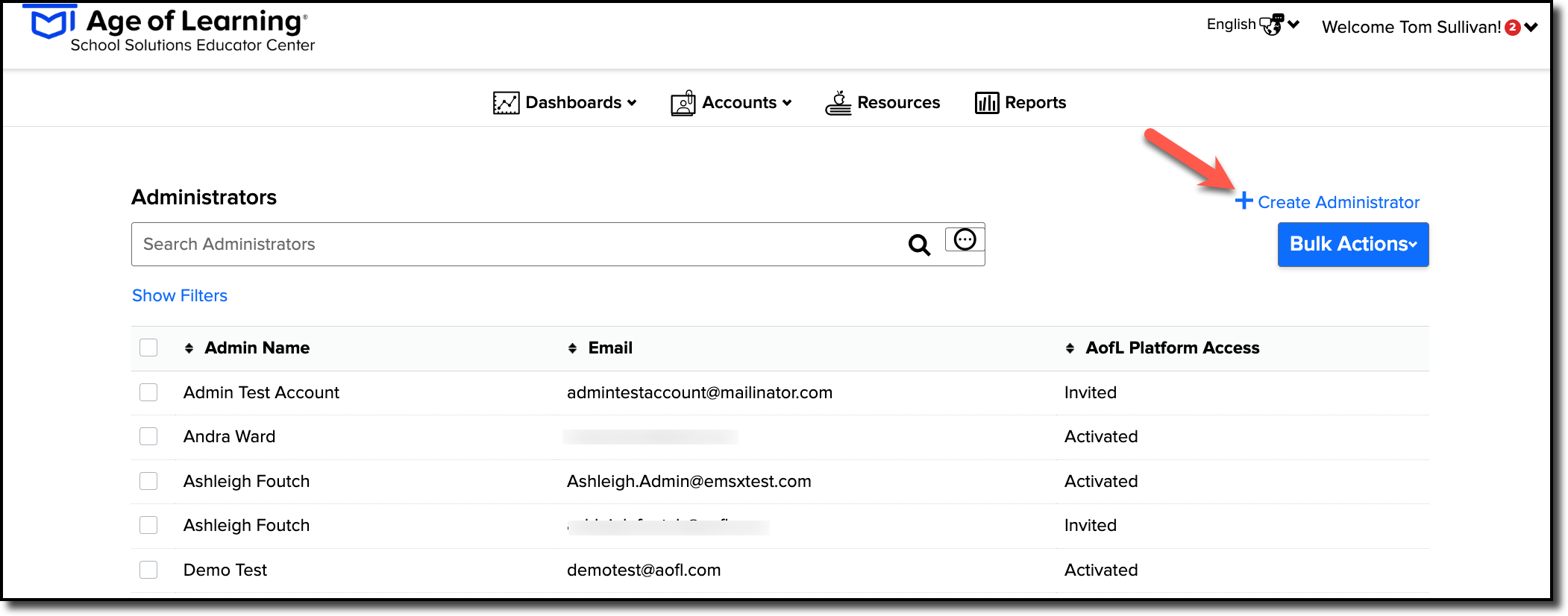Click the Andra Ward name
This screenshot has height=616, width=1568.
(229, 437)
